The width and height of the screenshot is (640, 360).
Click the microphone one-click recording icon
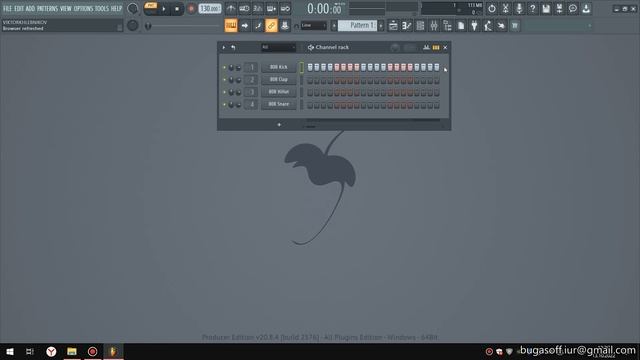(519, 9)
